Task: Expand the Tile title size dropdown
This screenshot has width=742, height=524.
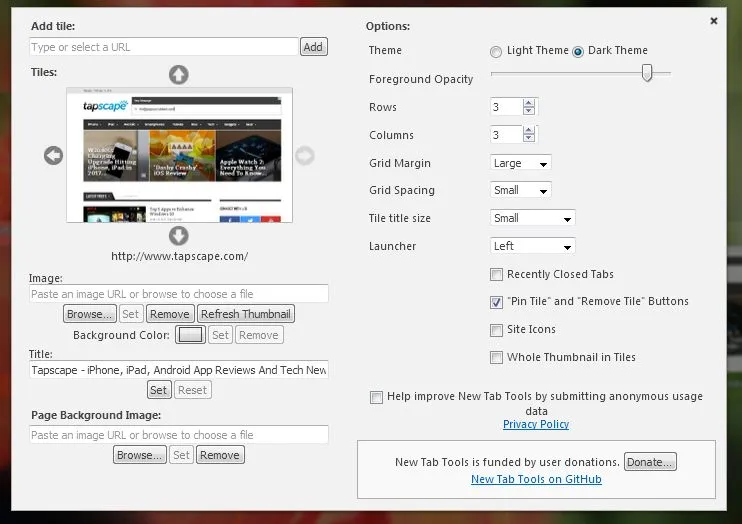Action: tap(533, 218)
